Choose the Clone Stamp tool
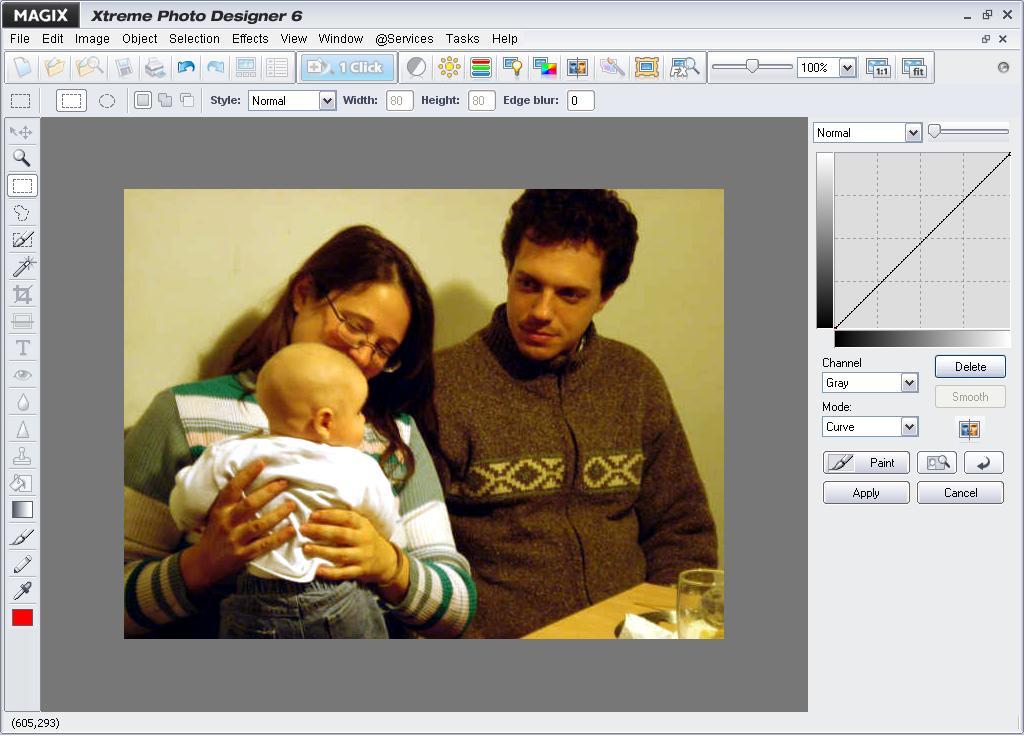Screen dimensions: 1024x736 (22, 454)
